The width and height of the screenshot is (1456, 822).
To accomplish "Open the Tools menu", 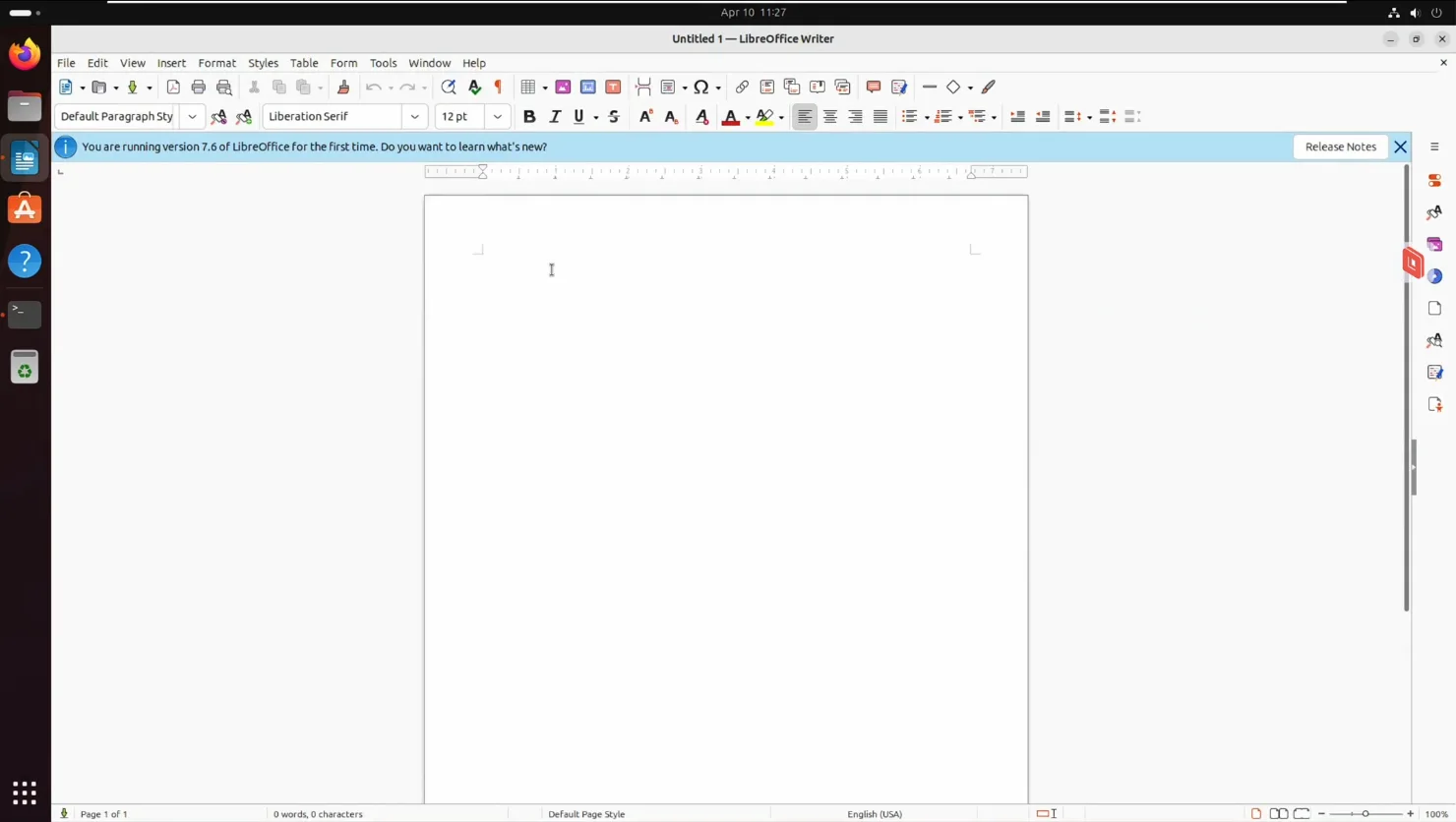I will 383,63.
